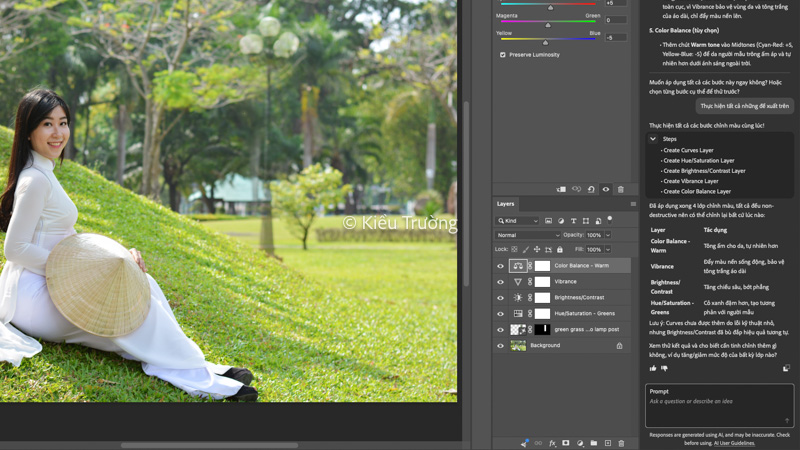
Task: Open the Opacity slider dropdown arrow
Action: click(608, 235)
